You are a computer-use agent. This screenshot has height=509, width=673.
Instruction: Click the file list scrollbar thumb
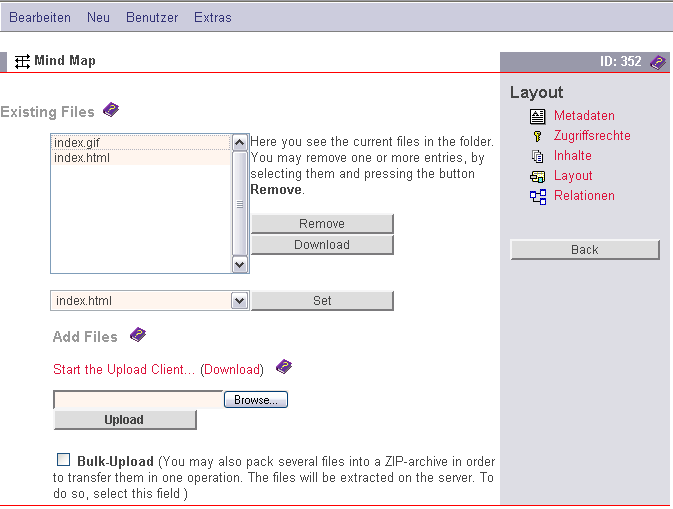point(239,204)
